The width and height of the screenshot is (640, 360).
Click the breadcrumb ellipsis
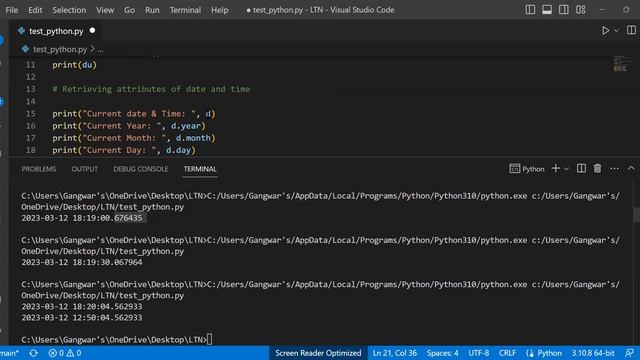100,49
